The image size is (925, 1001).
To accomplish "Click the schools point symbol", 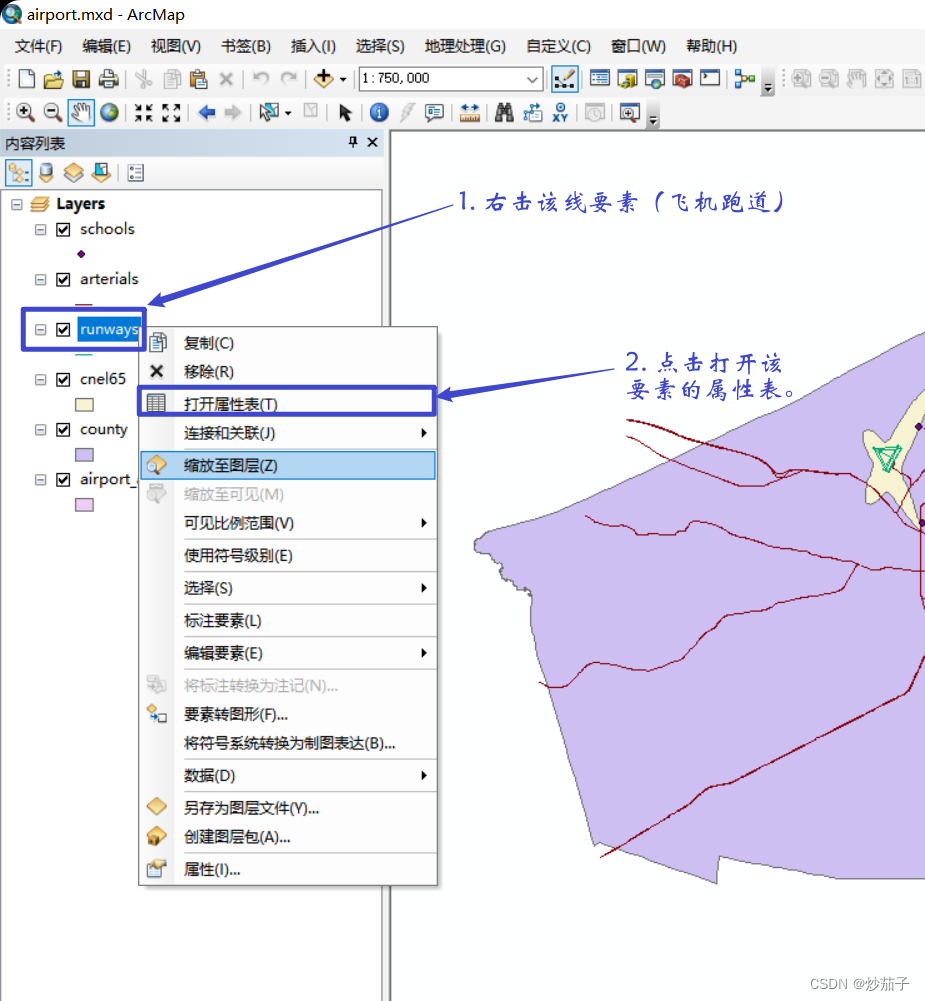I will [81, 254].
